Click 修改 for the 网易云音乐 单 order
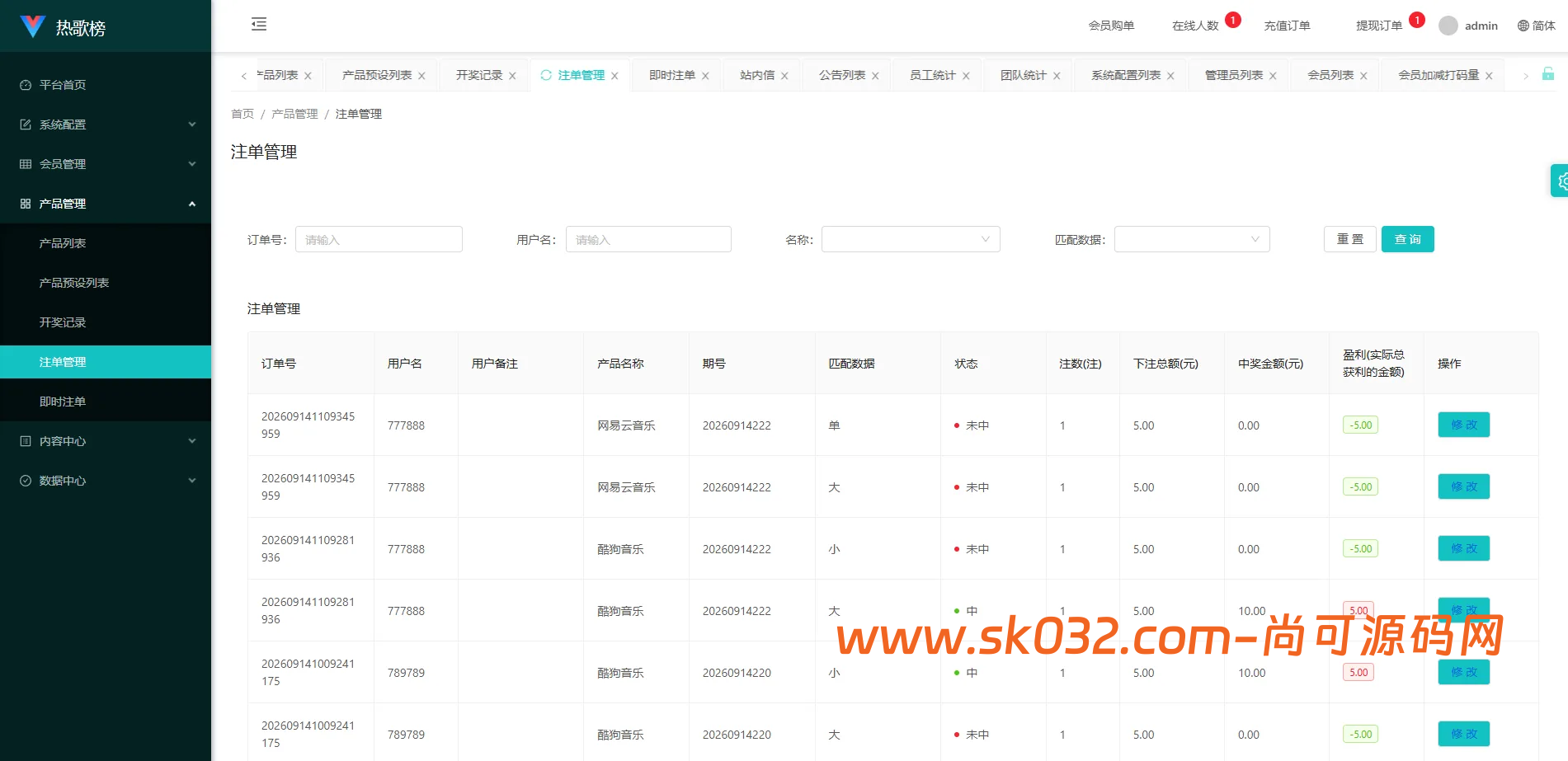 (1464, 425)
